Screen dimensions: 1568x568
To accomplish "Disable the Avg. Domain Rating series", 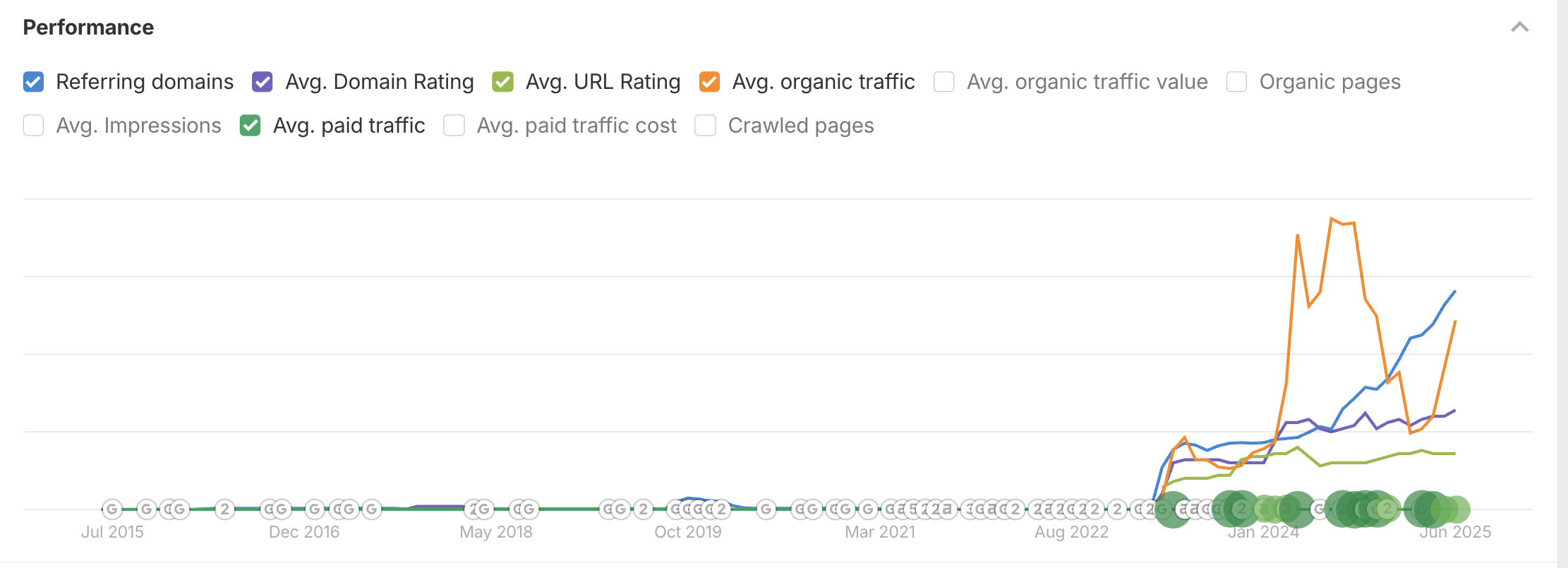I will (263, 82).
